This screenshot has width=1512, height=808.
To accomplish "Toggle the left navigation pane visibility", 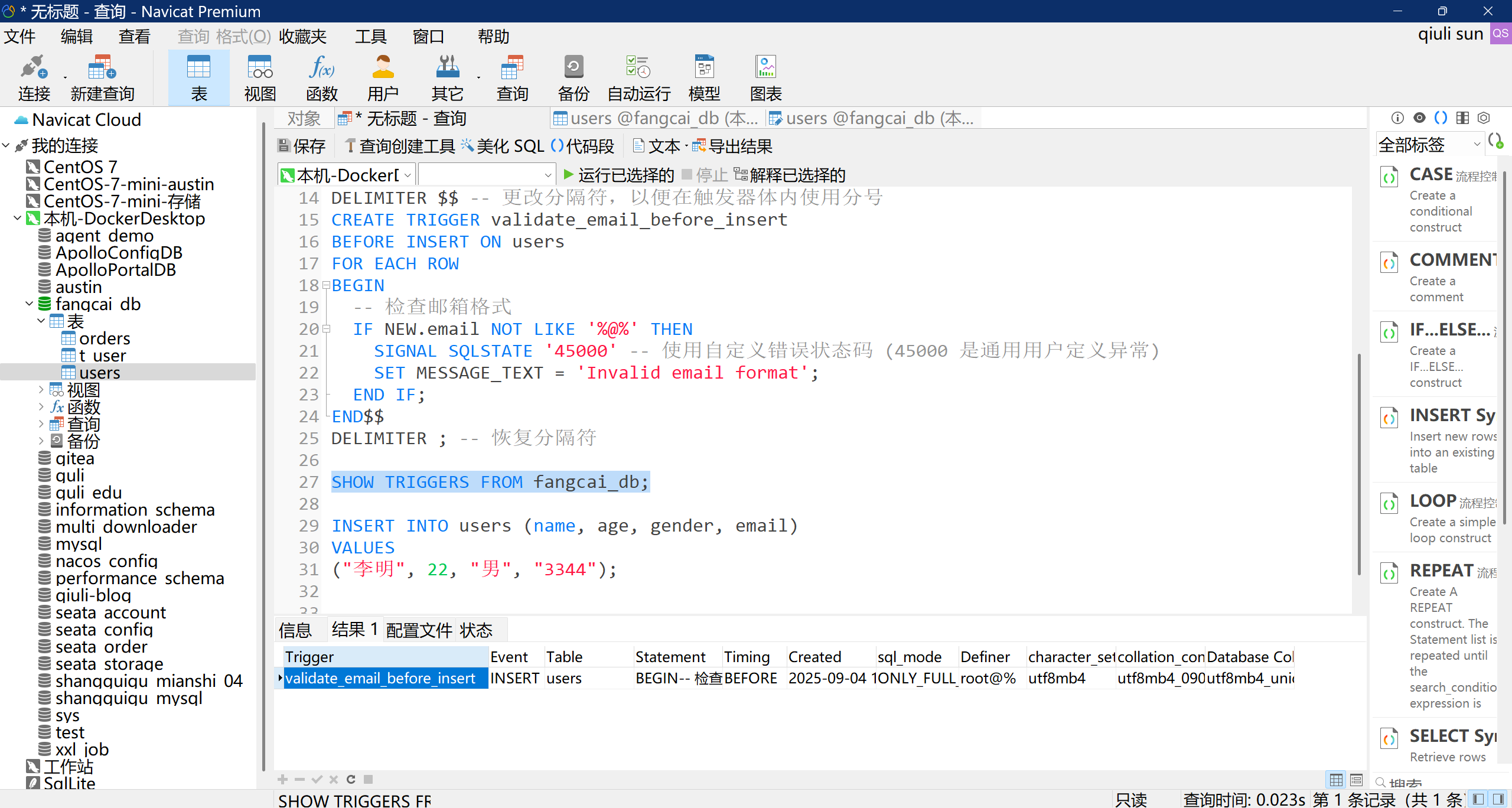I will pyautogui.click(x=1478, y=799).
